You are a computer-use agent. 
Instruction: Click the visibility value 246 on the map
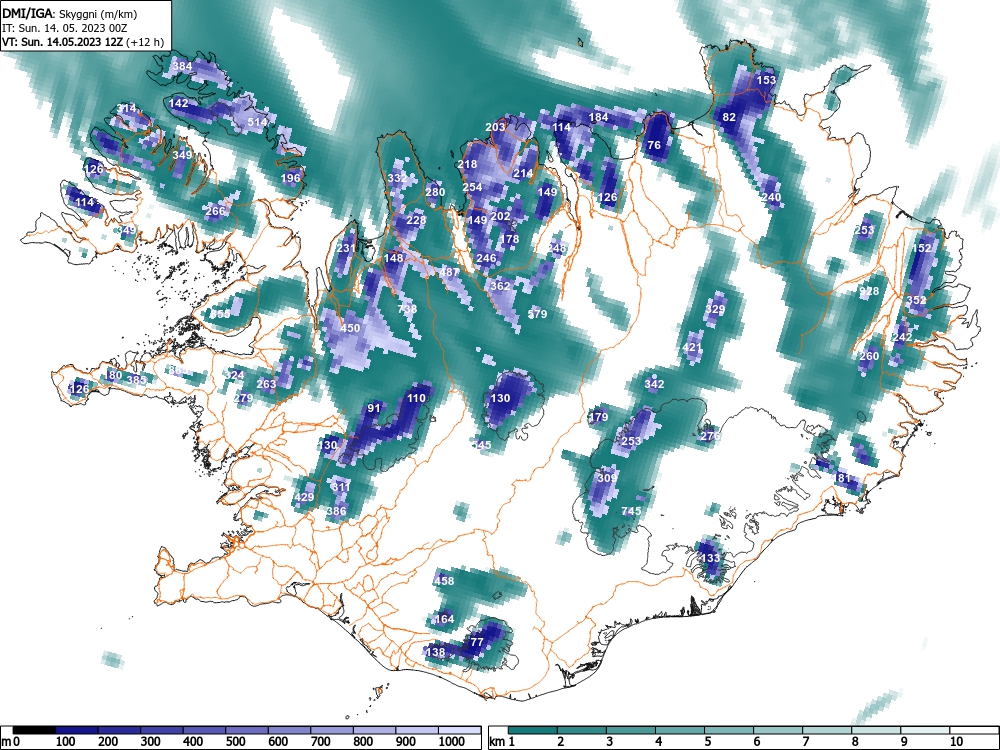[x=486, y=258]
